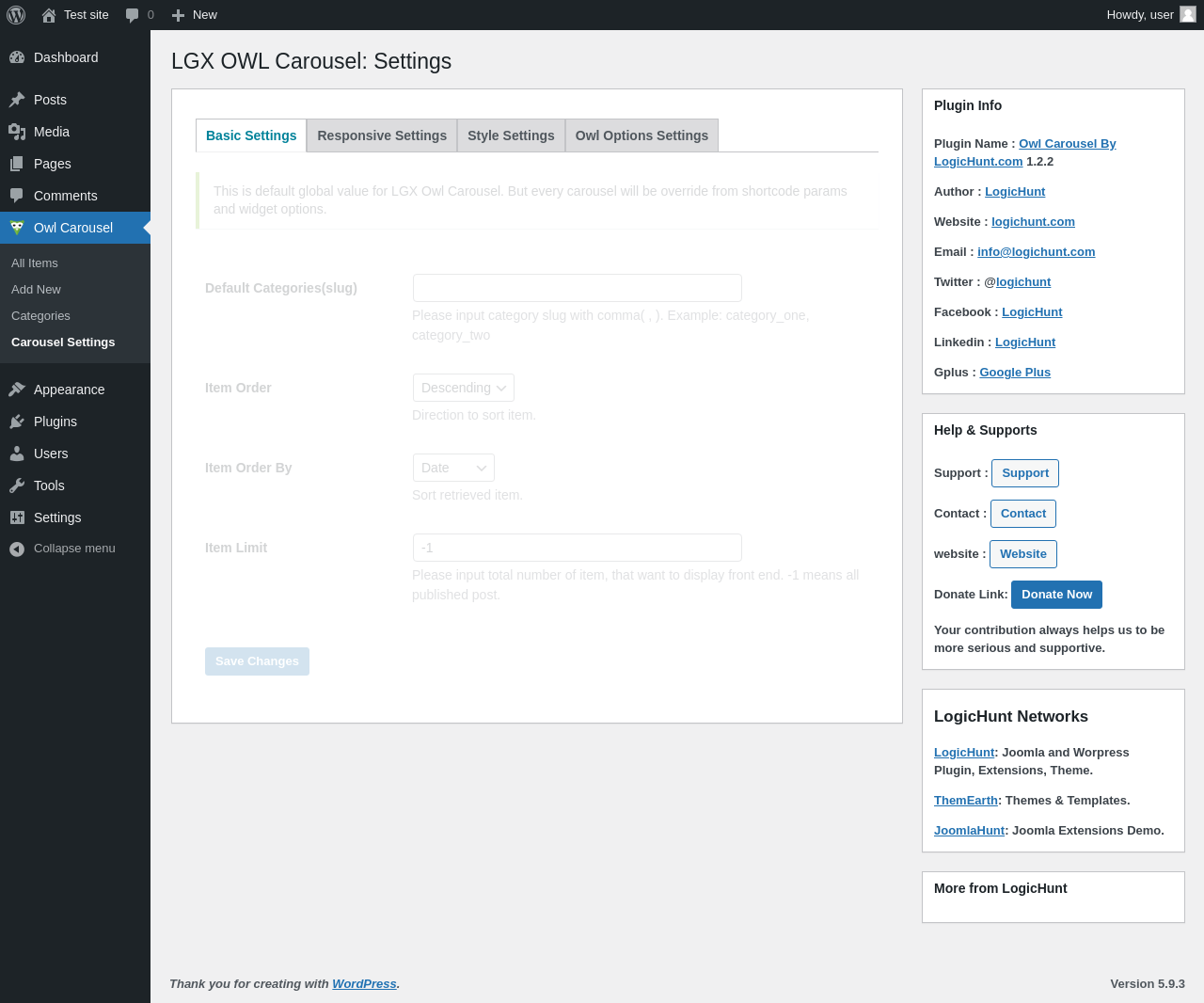Open Add New submenu entry
This screenshot has width=1204, height=1003.
coord(36,290)
